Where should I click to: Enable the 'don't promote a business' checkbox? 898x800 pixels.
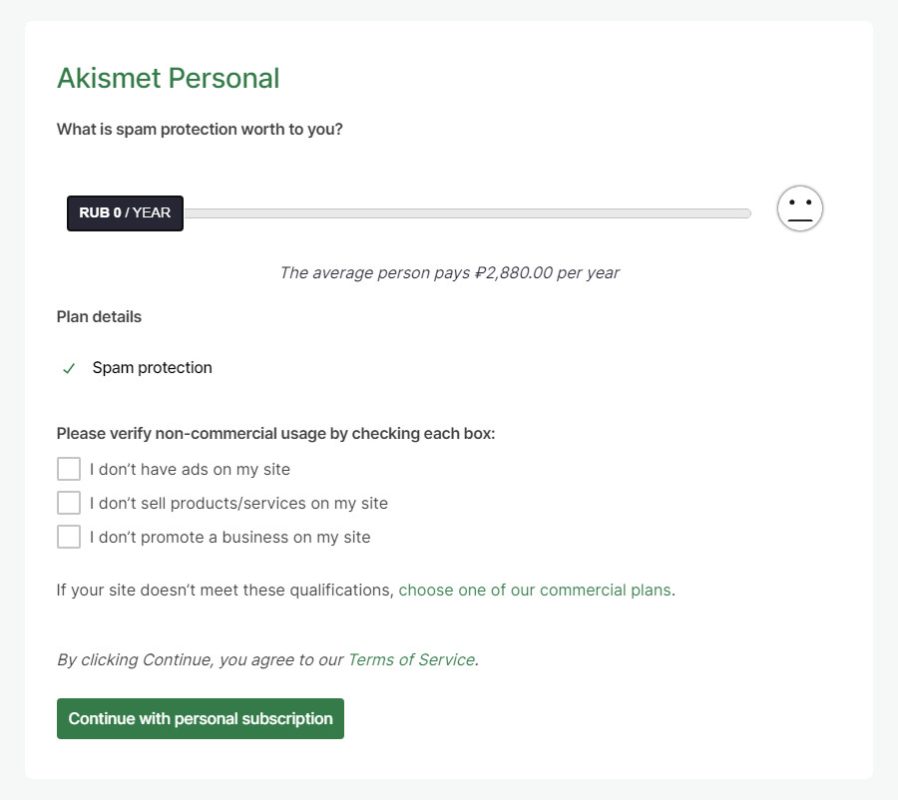69,537
